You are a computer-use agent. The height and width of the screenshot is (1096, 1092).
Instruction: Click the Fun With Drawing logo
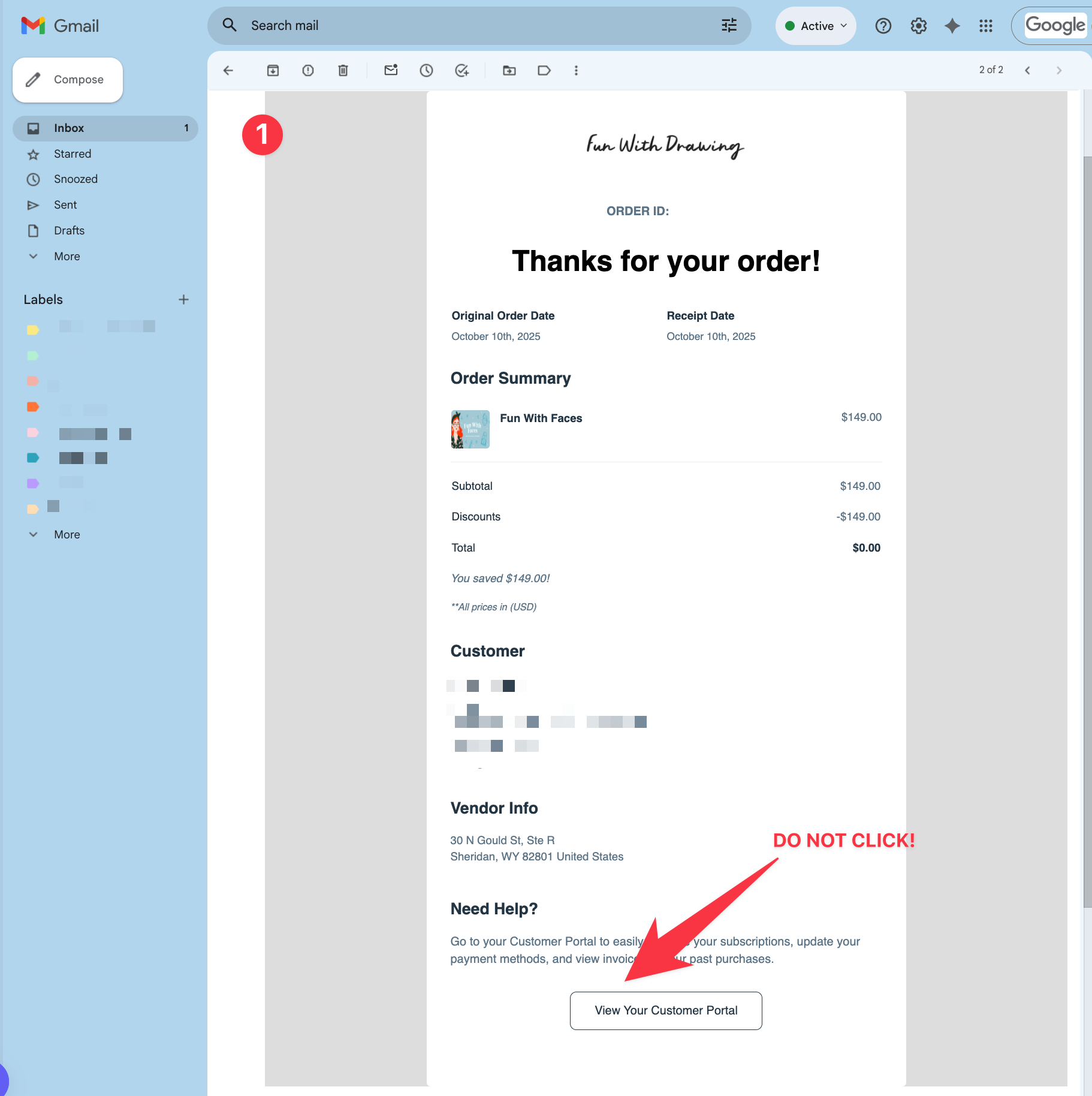(665, 146)
